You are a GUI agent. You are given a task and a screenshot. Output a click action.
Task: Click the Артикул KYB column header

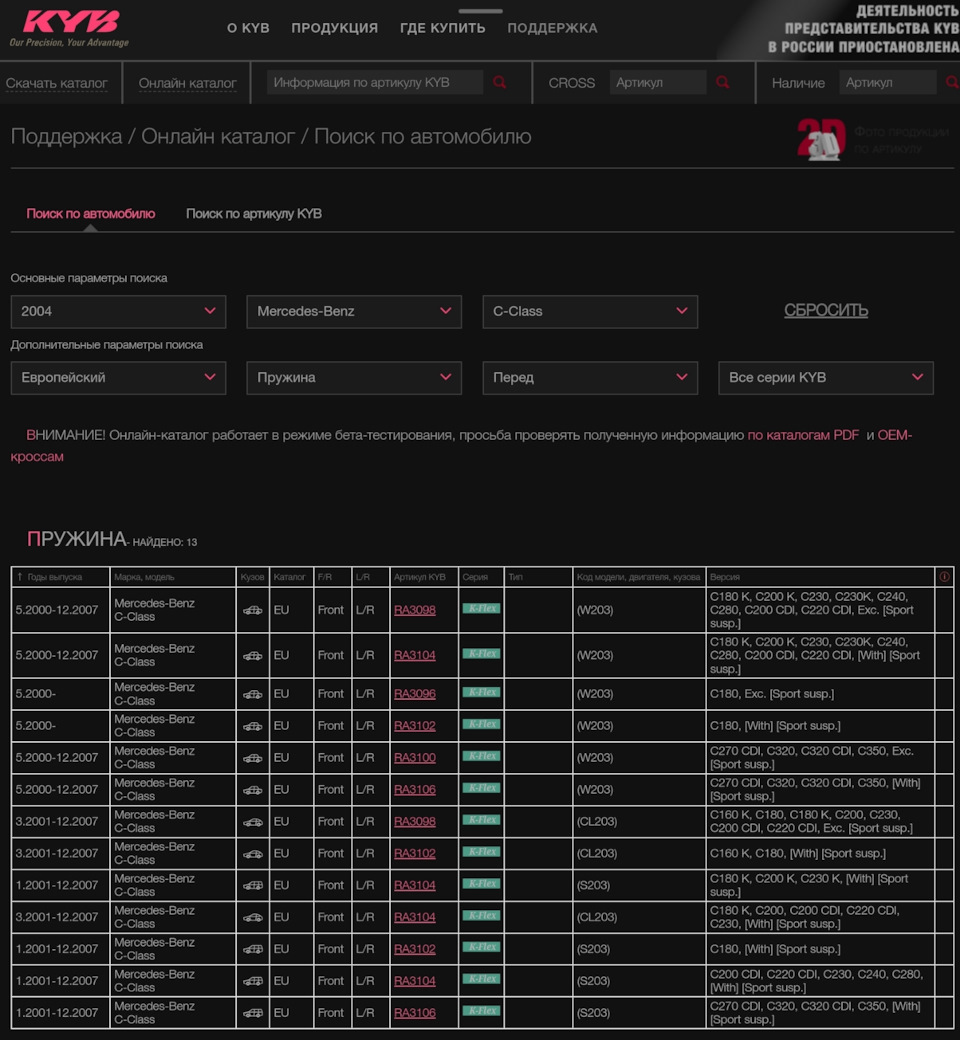(419, 577)
